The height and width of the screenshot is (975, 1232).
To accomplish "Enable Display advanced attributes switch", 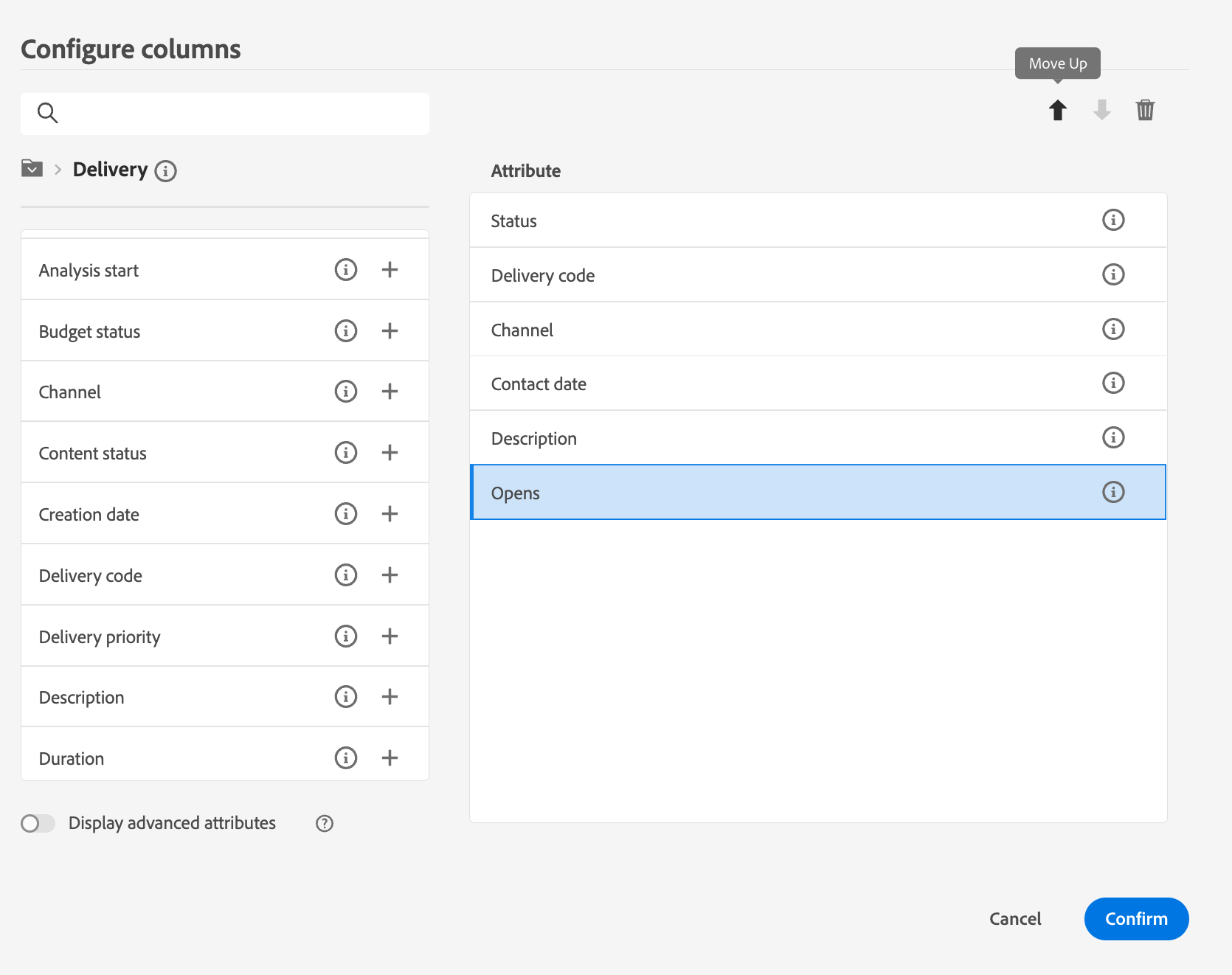I will [38, 823].
